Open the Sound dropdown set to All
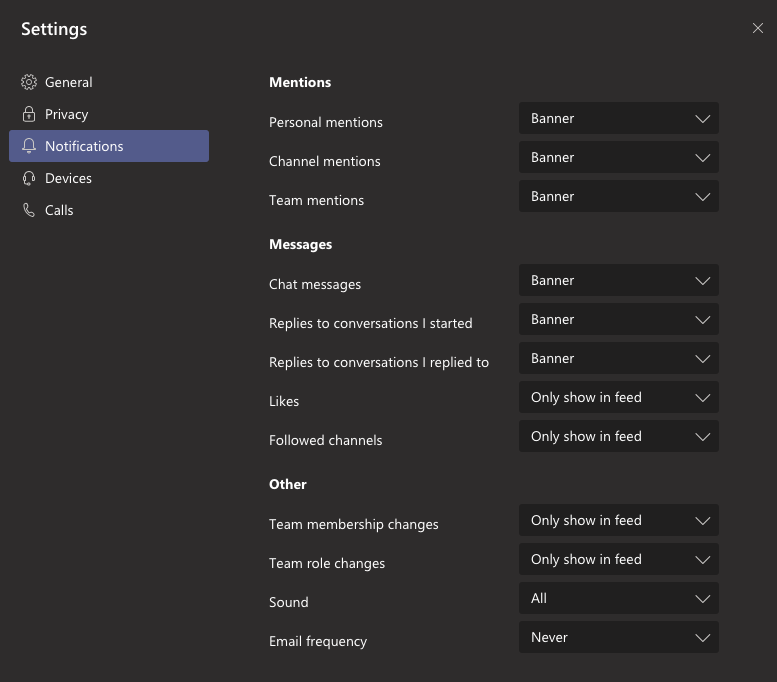 click(618, 598)
